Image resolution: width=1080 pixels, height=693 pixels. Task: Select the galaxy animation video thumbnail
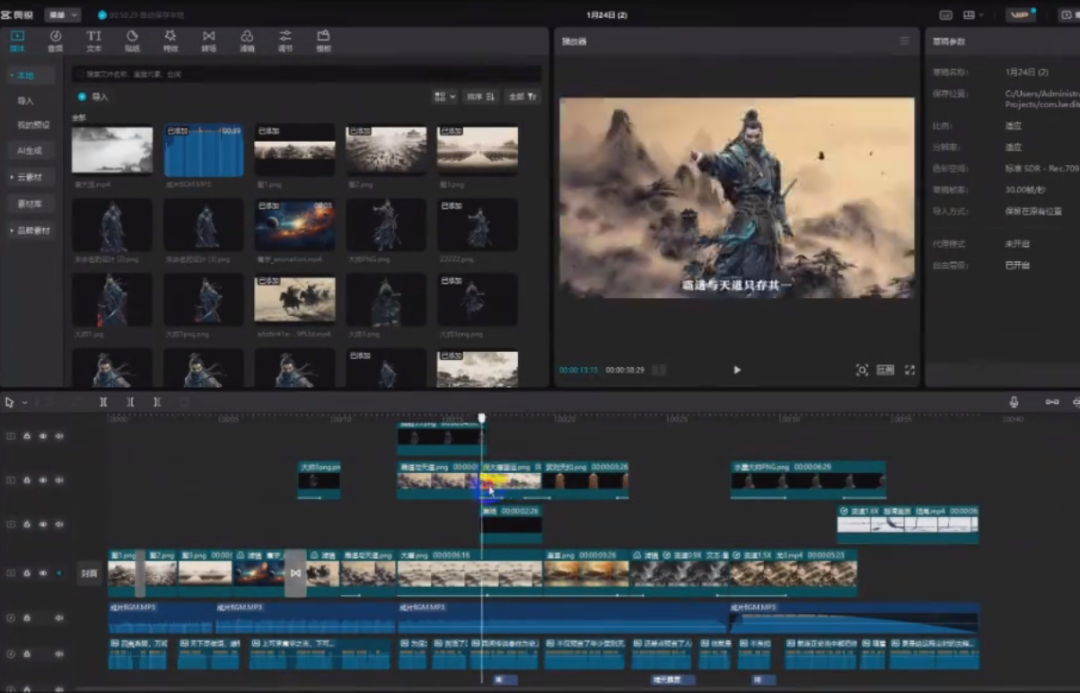click(295, 225)
